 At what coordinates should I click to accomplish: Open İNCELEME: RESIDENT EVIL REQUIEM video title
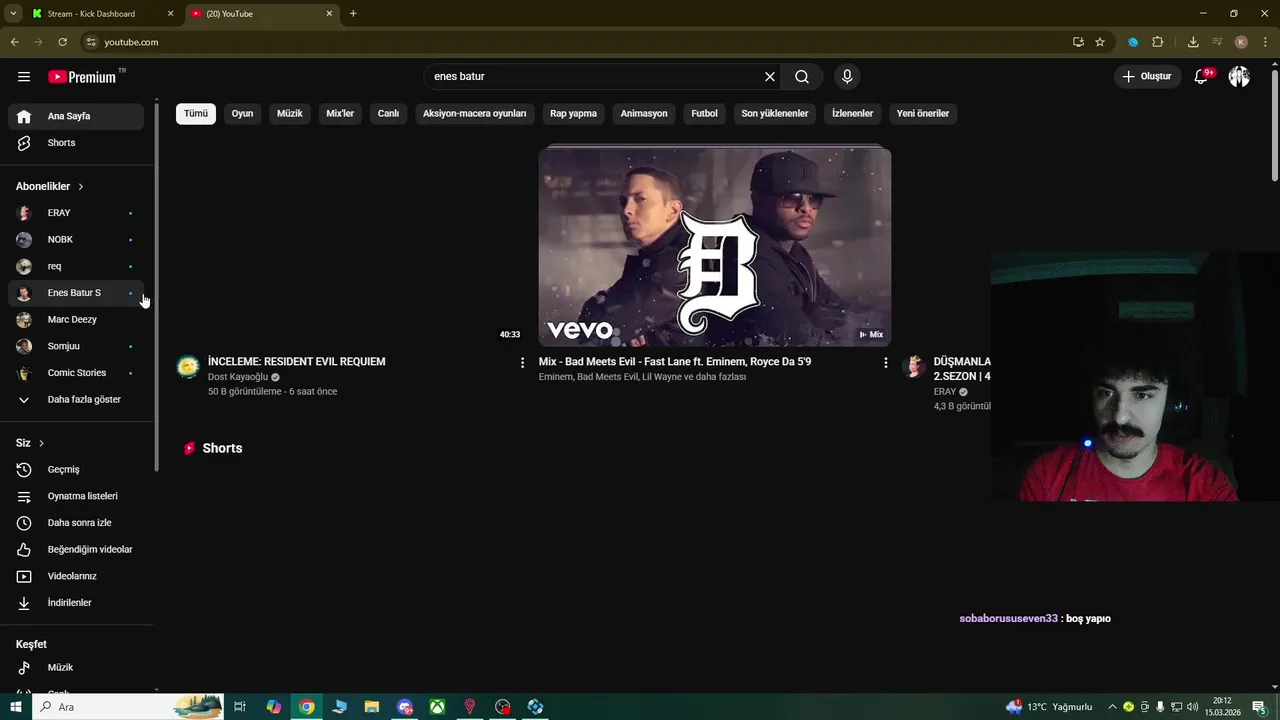(x=296, y=362)
